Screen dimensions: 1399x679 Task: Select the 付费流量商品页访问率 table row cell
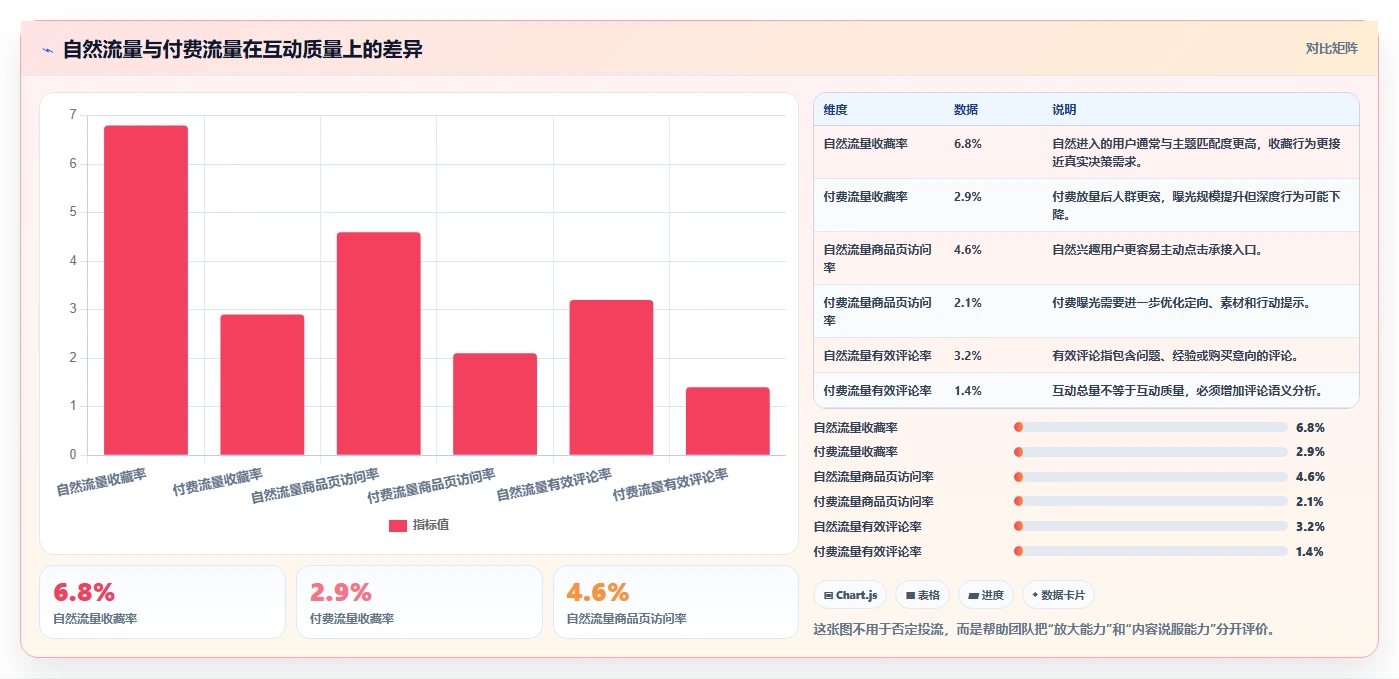pyautogui.click(x=878, y=311)
